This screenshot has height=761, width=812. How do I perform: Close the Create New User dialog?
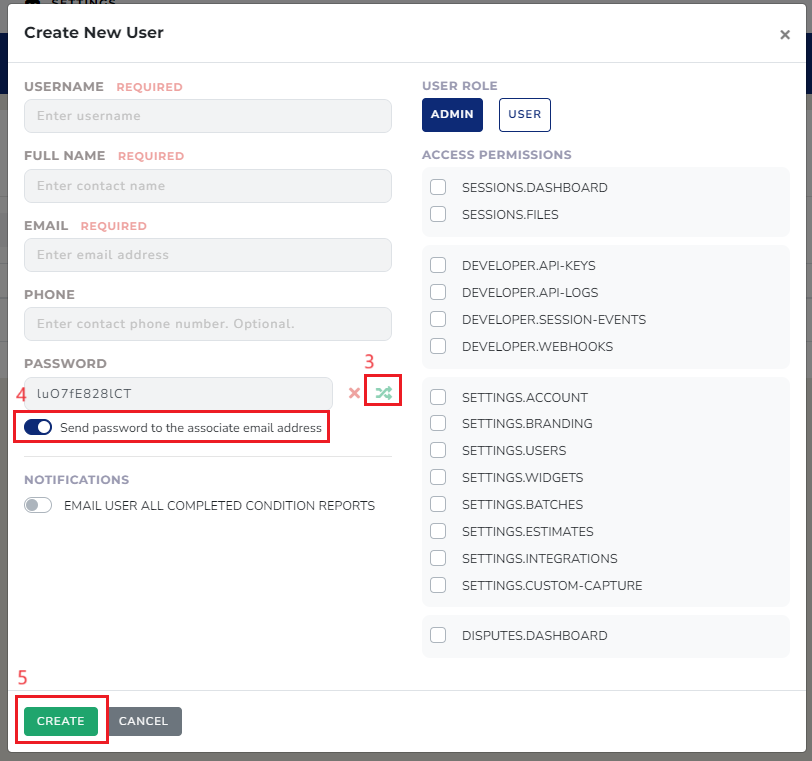785,35
